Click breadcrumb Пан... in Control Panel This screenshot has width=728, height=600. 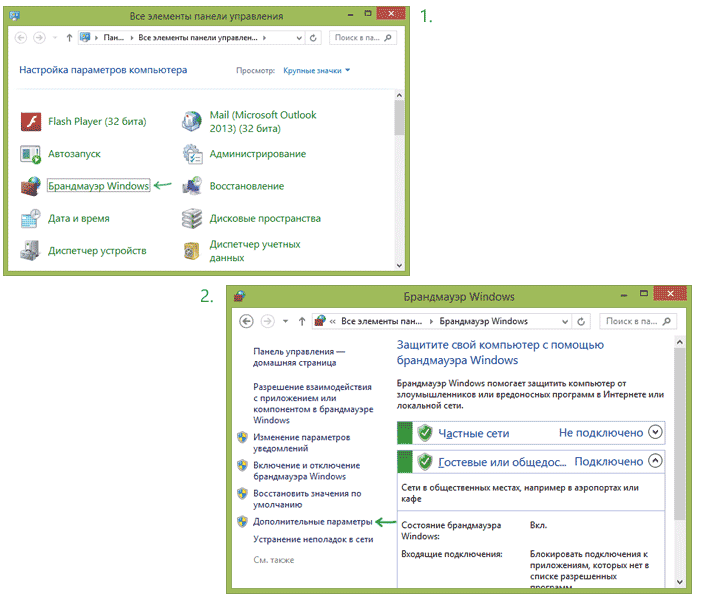tap(113, 38)
